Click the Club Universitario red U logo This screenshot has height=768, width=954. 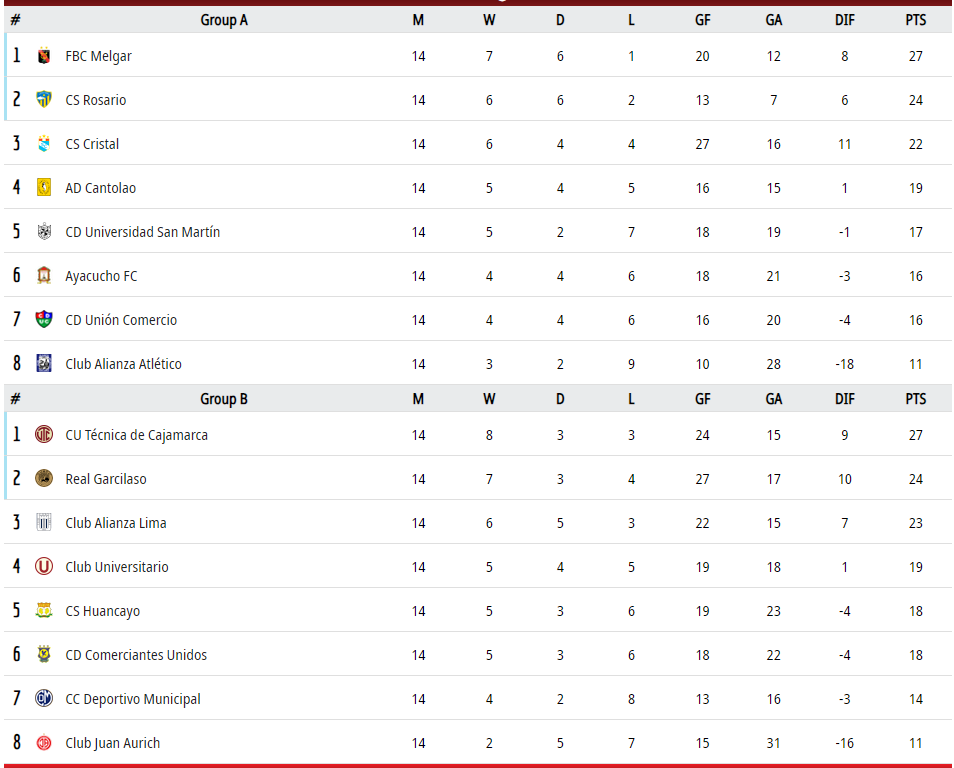coord(44,567)
